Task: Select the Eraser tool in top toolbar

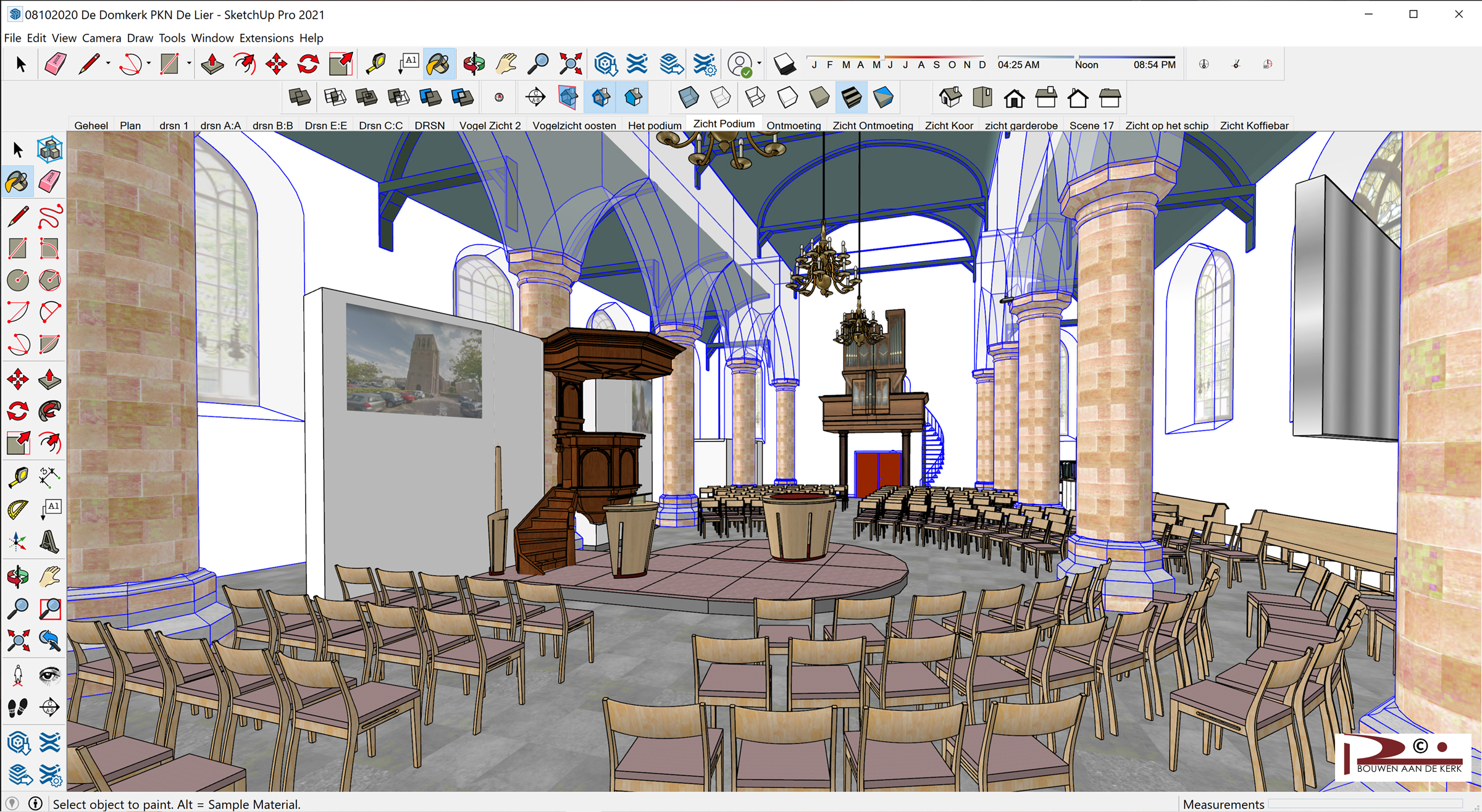Action: coord(56,64)
